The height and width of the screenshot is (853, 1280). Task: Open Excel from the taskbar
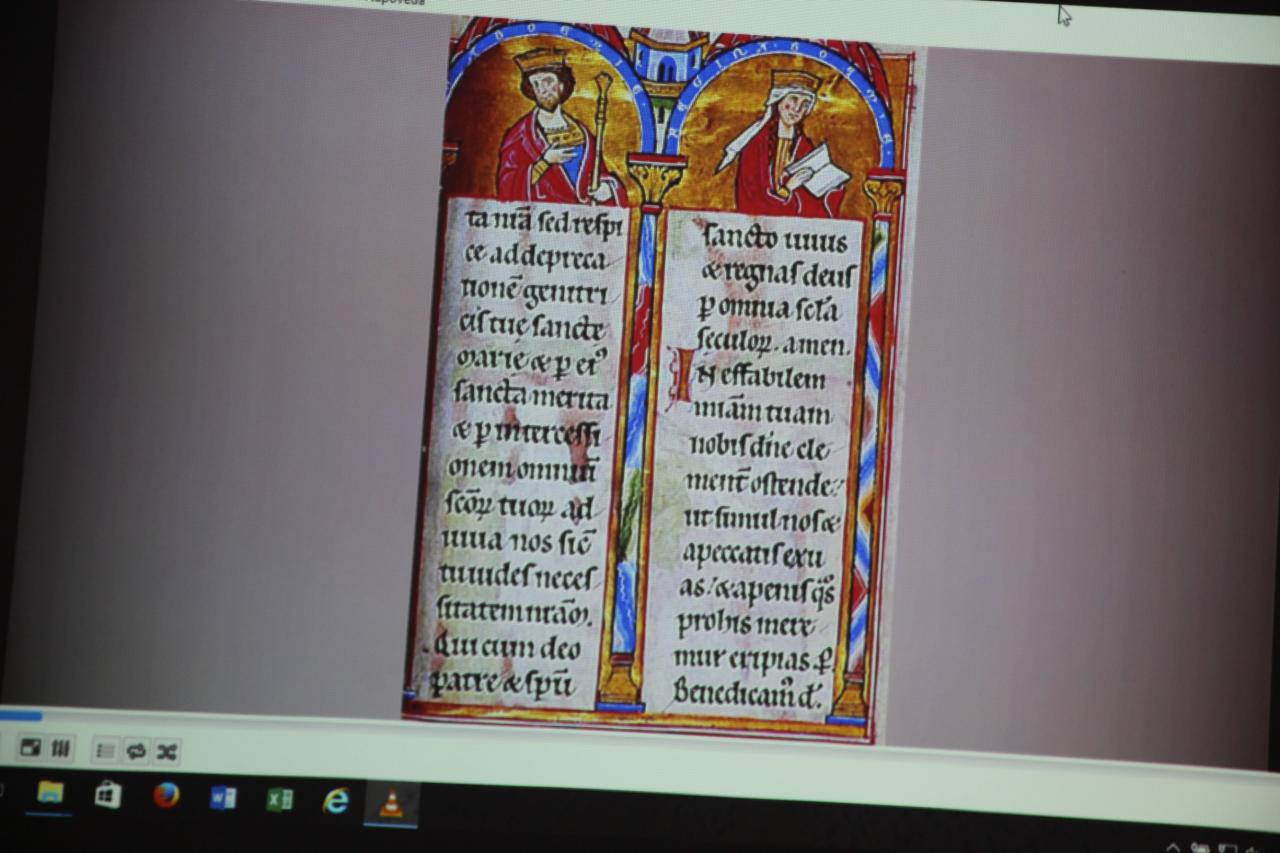click(279, 799)
